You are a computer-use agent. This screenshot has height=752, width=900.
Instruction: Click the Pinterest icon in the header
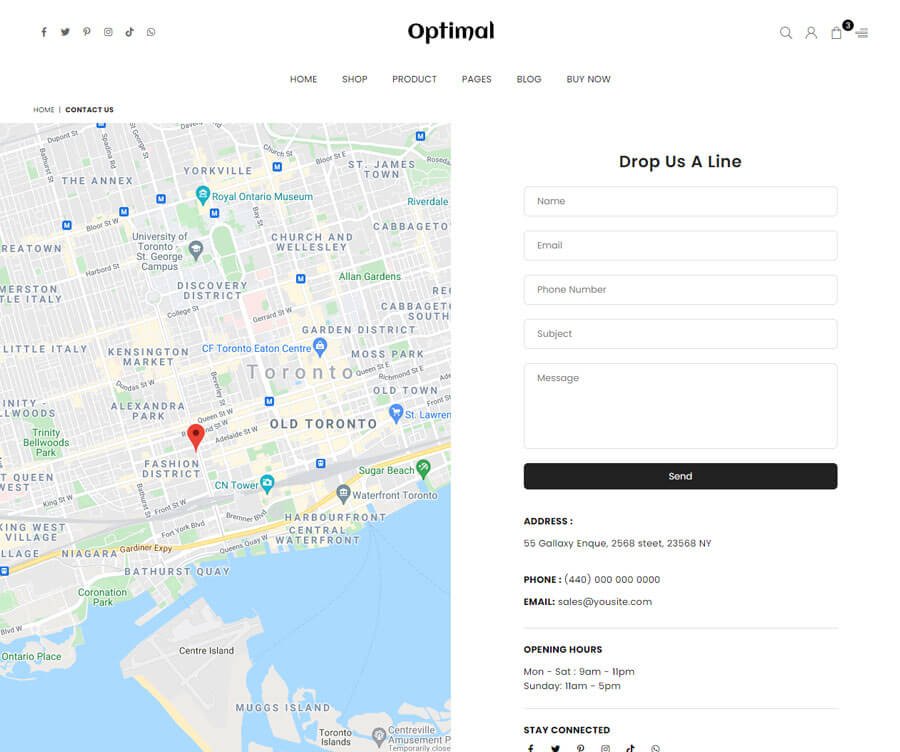87,32
